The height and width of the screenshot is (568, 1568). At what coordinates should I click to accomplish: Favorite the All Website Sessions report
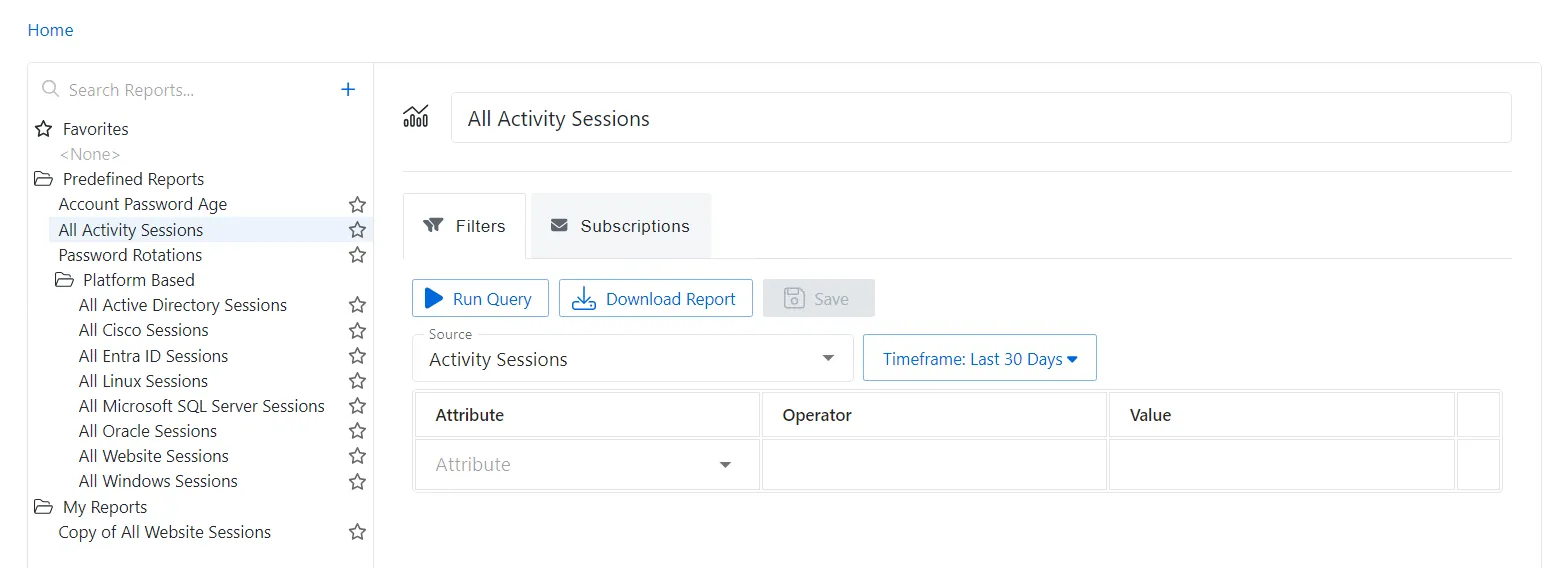pyautogui.click(x=357, y=457)
